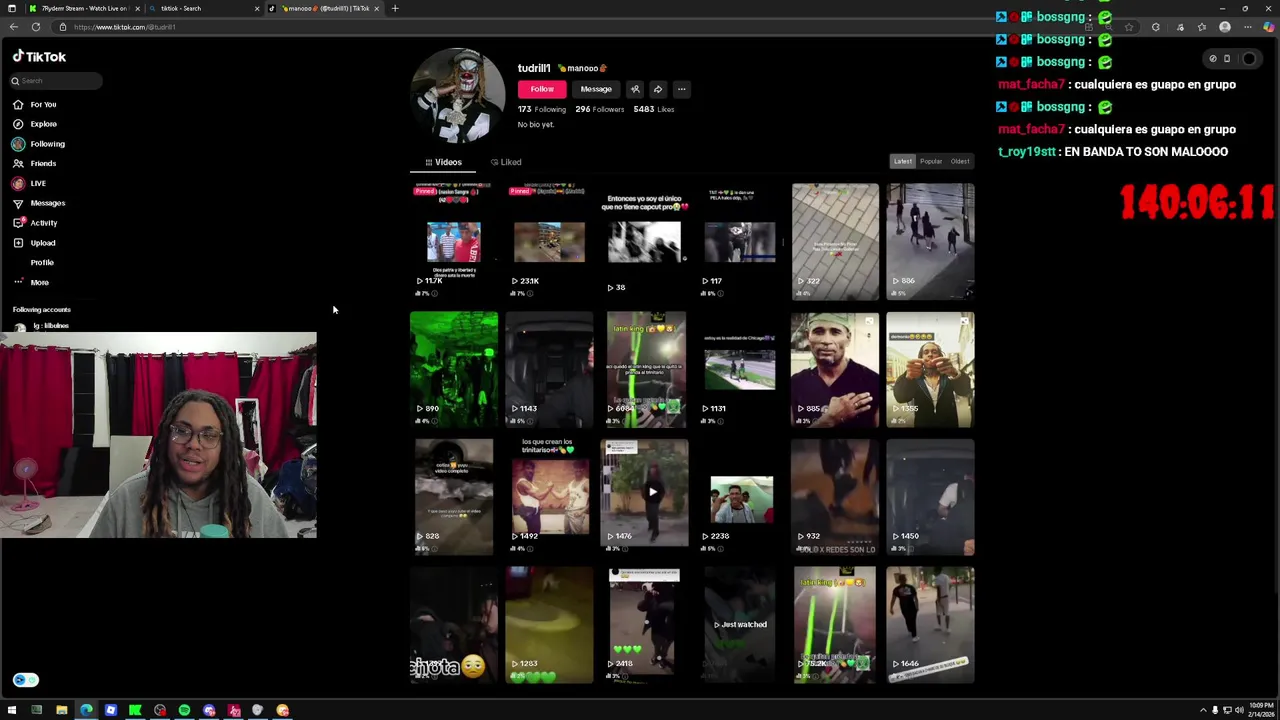Open the pinned video with 23.1K views
Viewport: 1280px width, 720px height.
tap(549, 241)
